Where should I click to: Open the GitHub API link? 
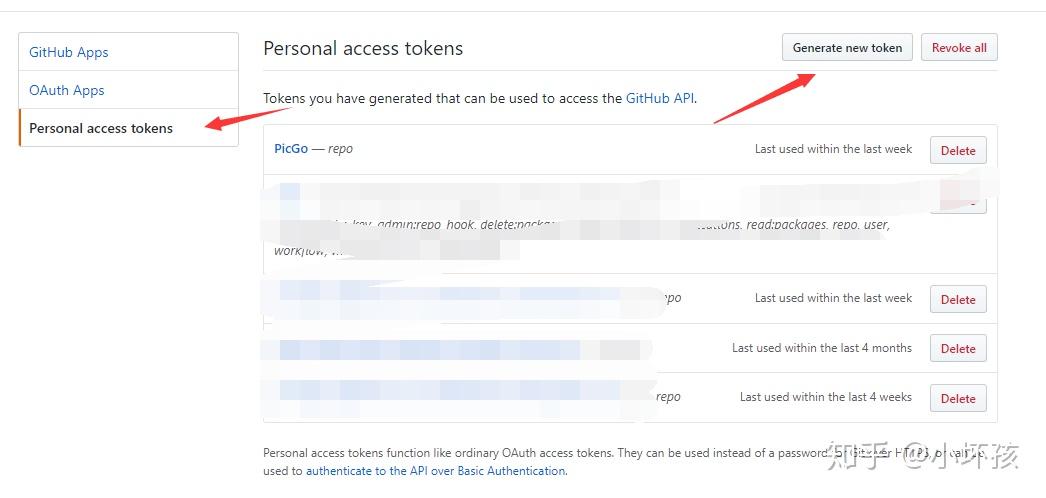[660, 98]
